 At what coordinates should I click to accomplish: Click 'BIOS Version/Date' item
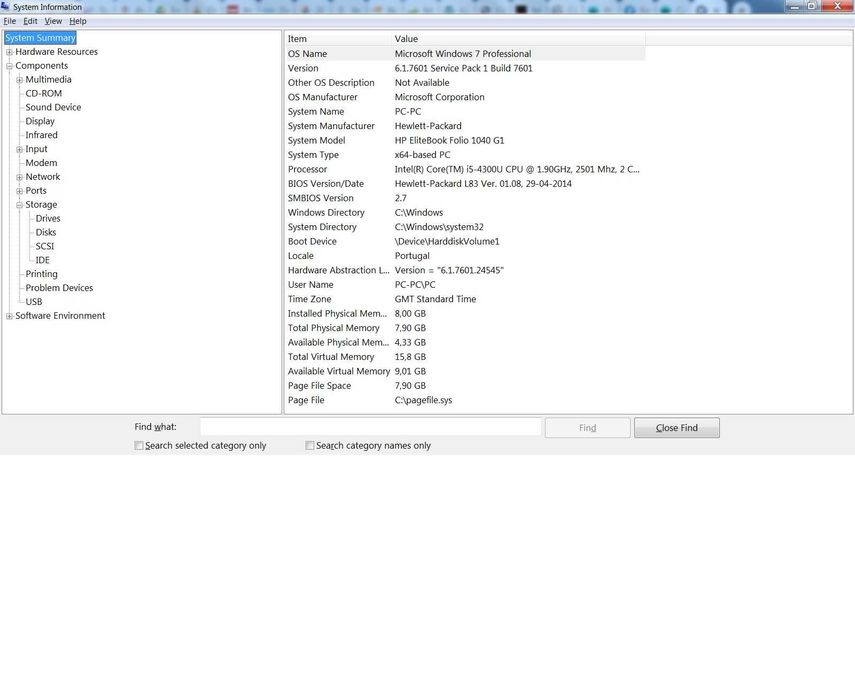326,184
